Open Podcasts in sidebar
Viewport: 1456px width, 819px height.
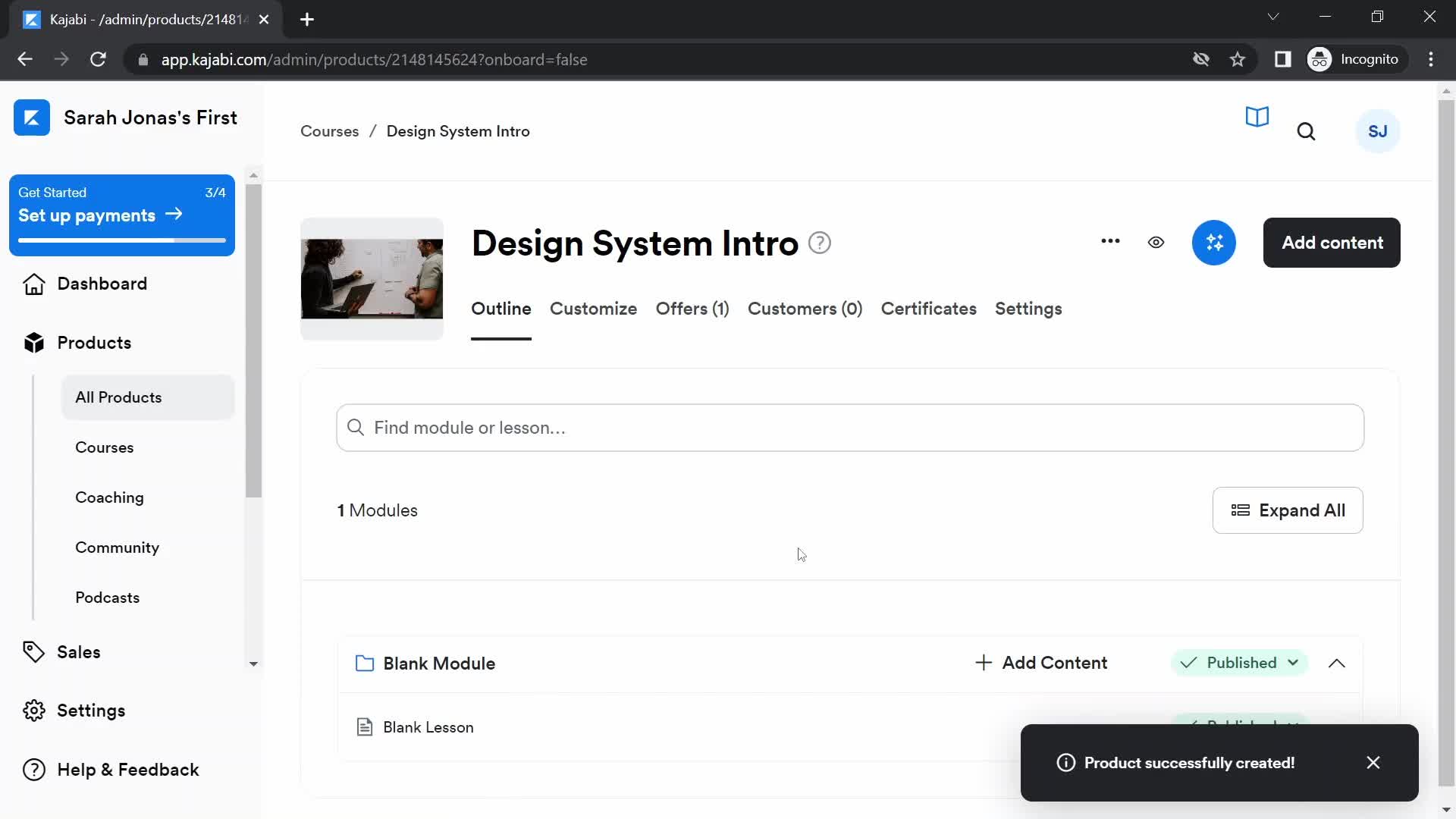tap(107, 598)
